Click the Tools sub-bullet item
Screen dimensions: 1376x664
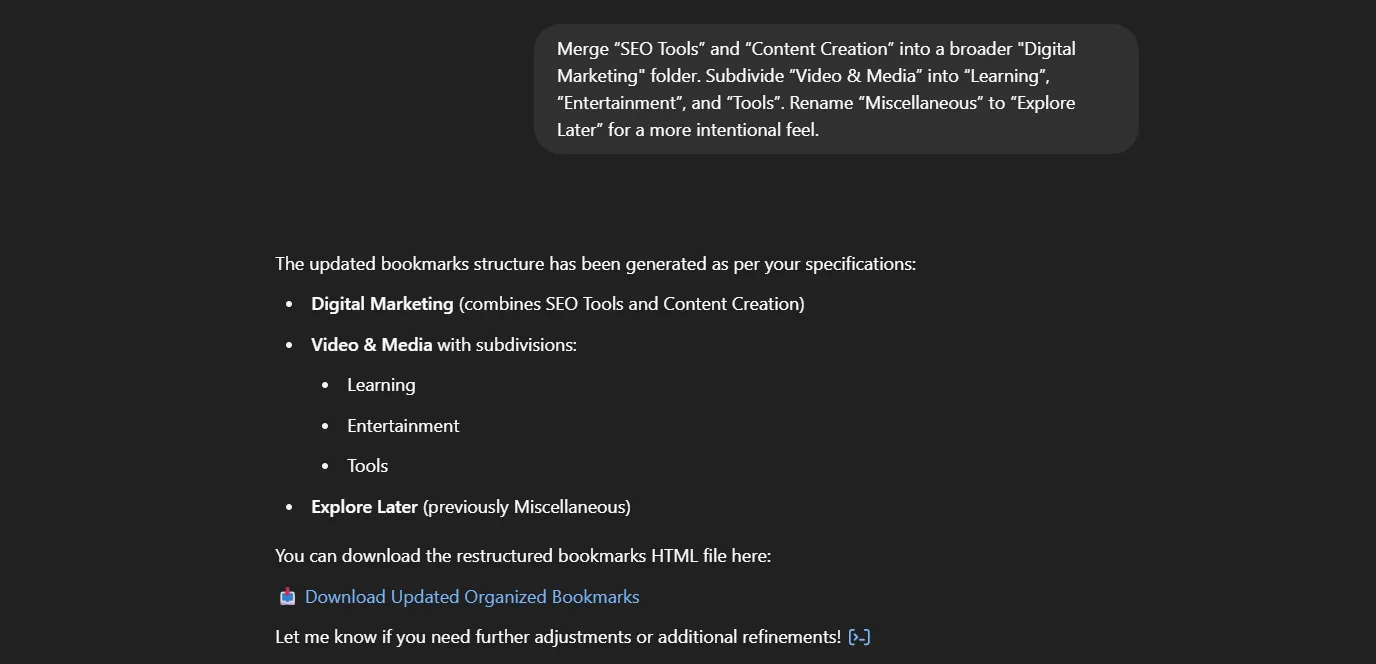coord(367,465)
